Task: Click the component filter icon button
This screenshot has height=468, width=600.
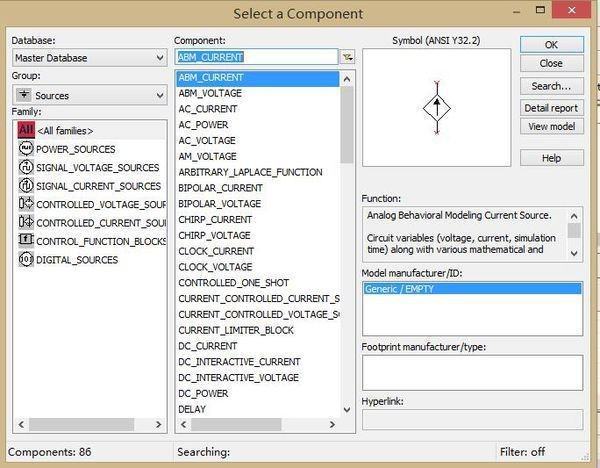Action: click(348, 57)
